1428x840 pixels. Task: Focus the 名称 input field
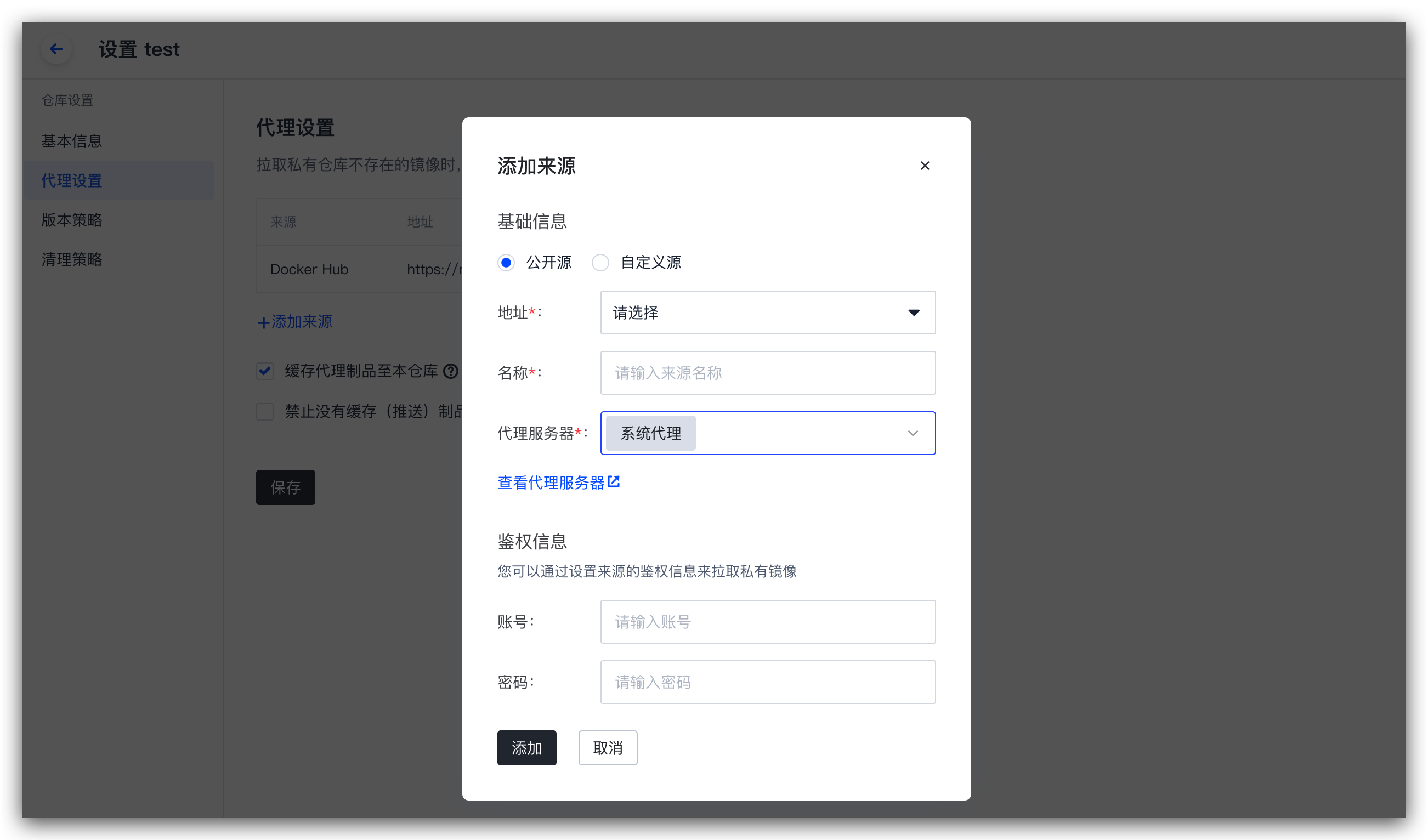[x=768, y=373]
